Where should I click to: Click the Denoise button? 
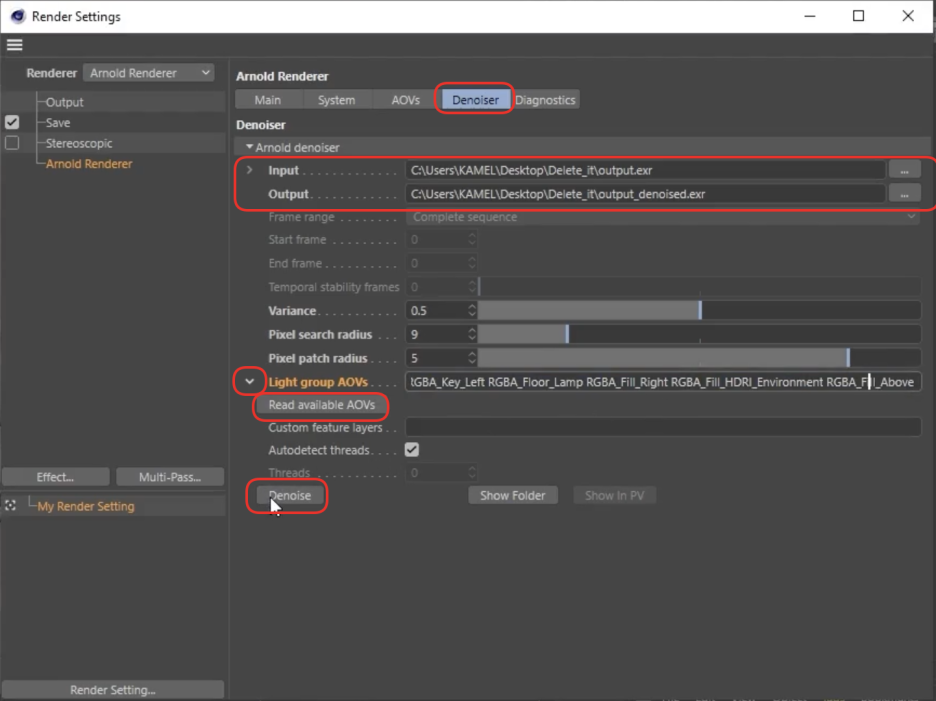pos(290,496)
